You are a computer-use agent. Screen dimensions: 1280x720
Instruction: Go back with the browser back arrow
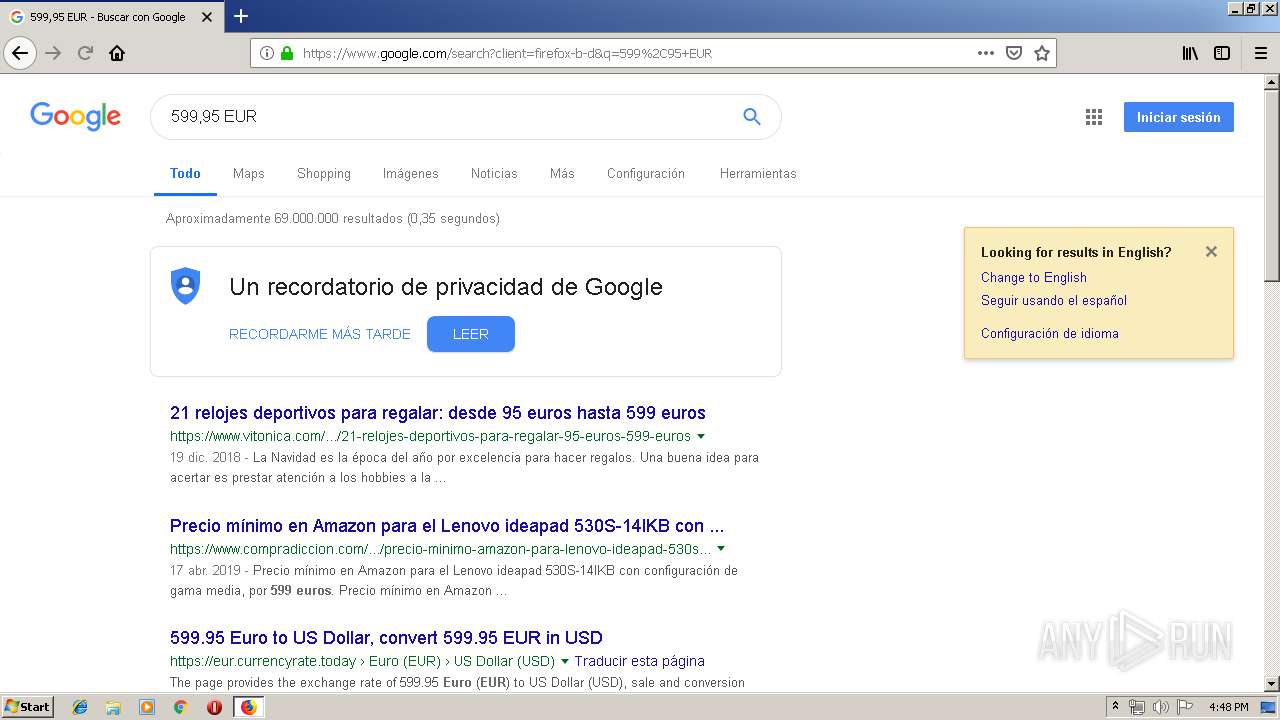(x=20, y=53)
